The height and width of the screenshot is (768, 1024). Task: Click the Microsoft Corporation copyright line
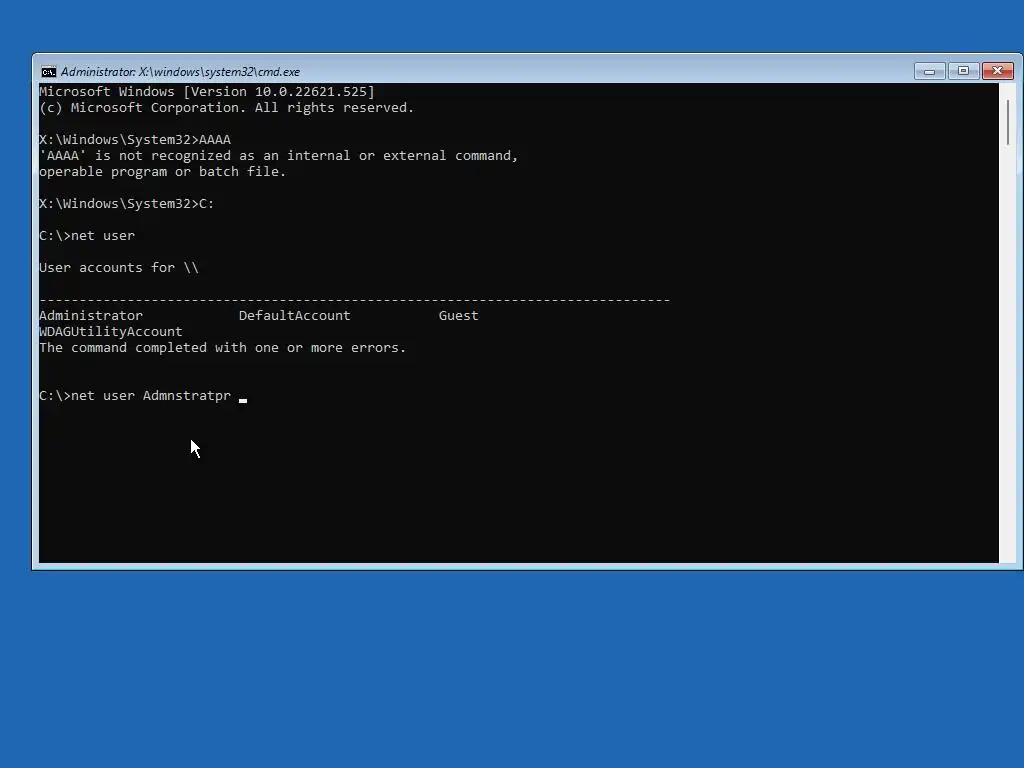(x=227, y=108)
